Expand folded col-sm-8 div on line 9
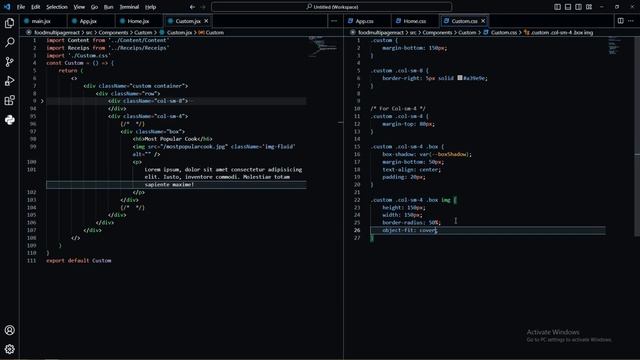 42,101
